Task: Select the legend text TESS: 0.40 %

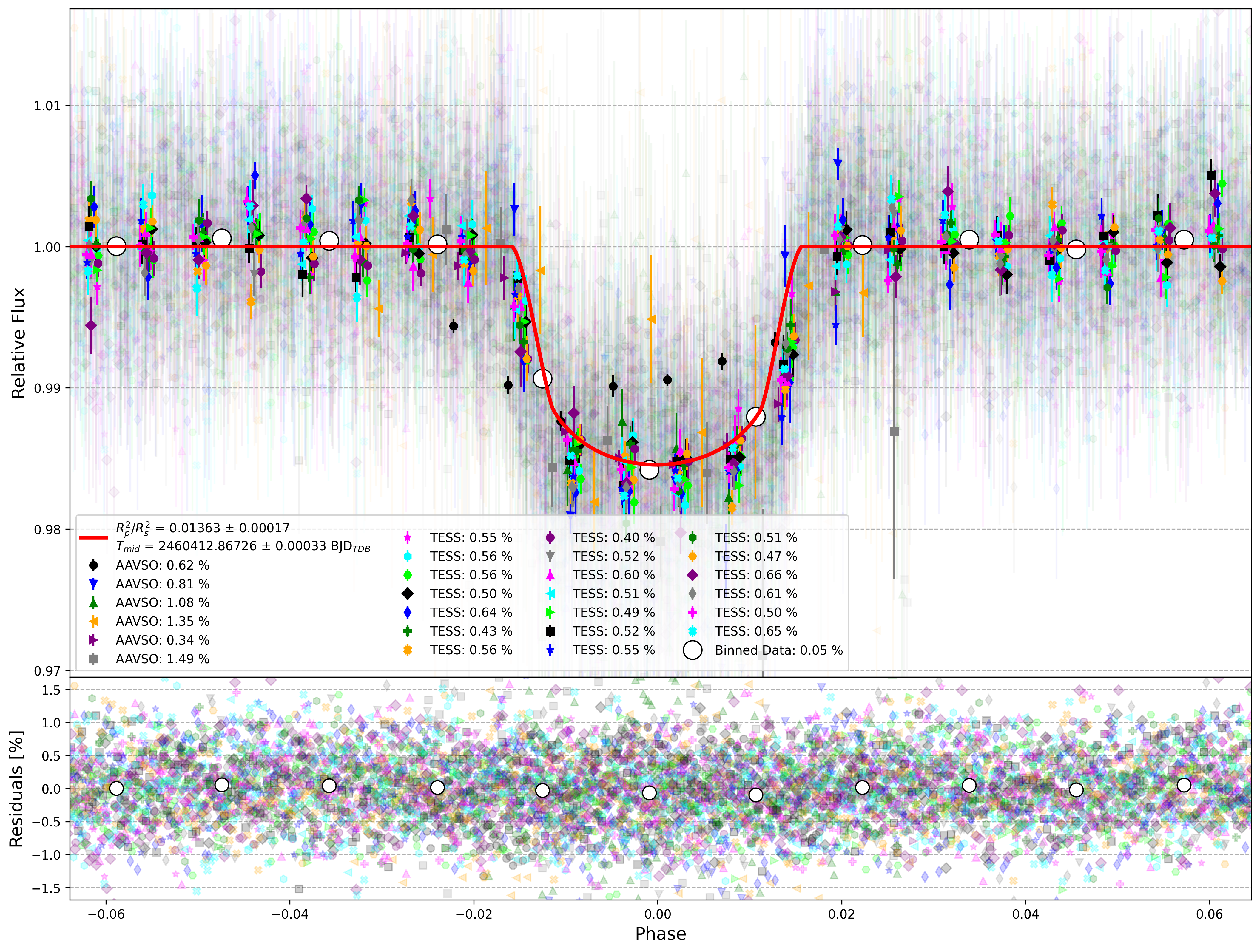Action: (614, 537)
